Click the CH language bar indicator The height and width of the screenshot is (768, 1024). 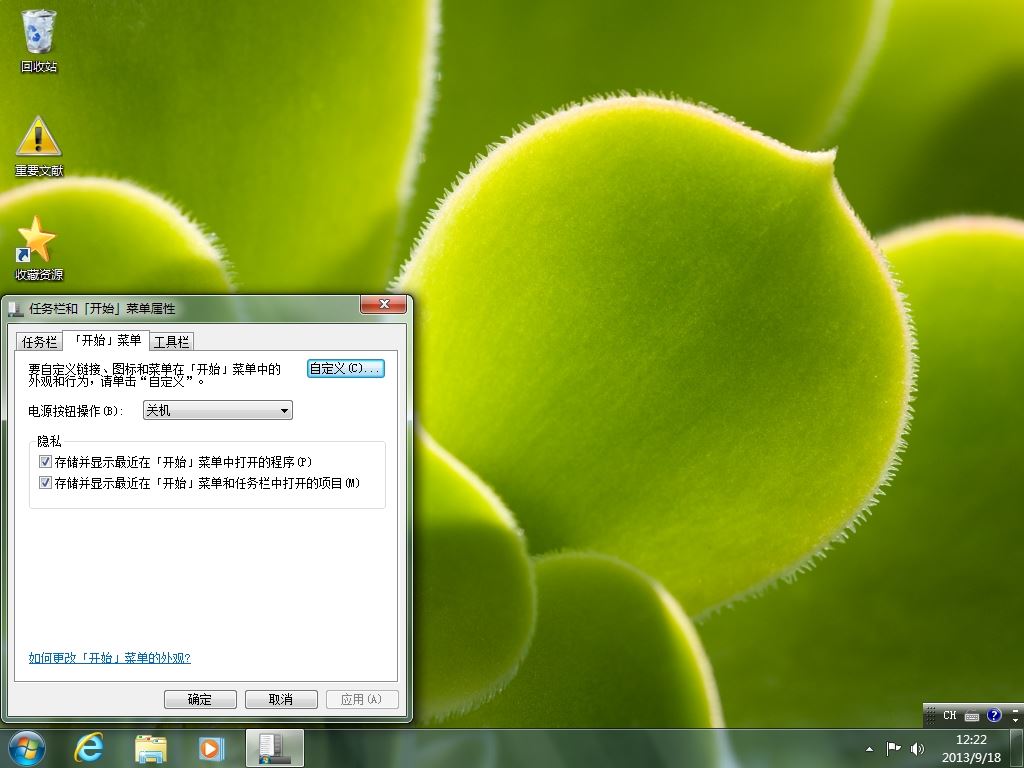(x=950, y=715)
